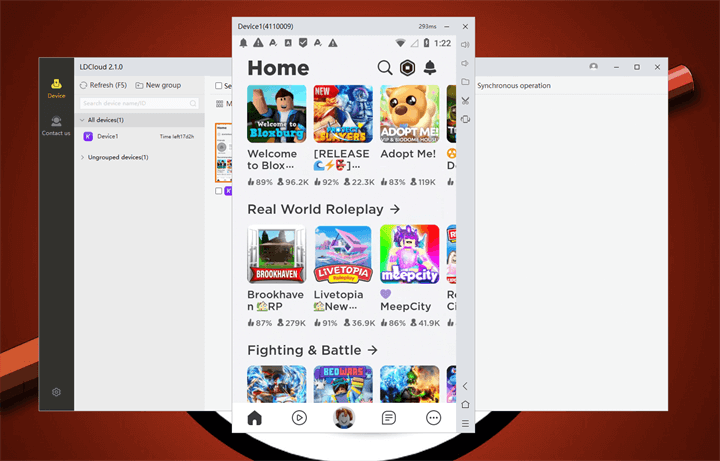
Task: Click volume down icon in device sidebar
Action: tap(465, 63)
